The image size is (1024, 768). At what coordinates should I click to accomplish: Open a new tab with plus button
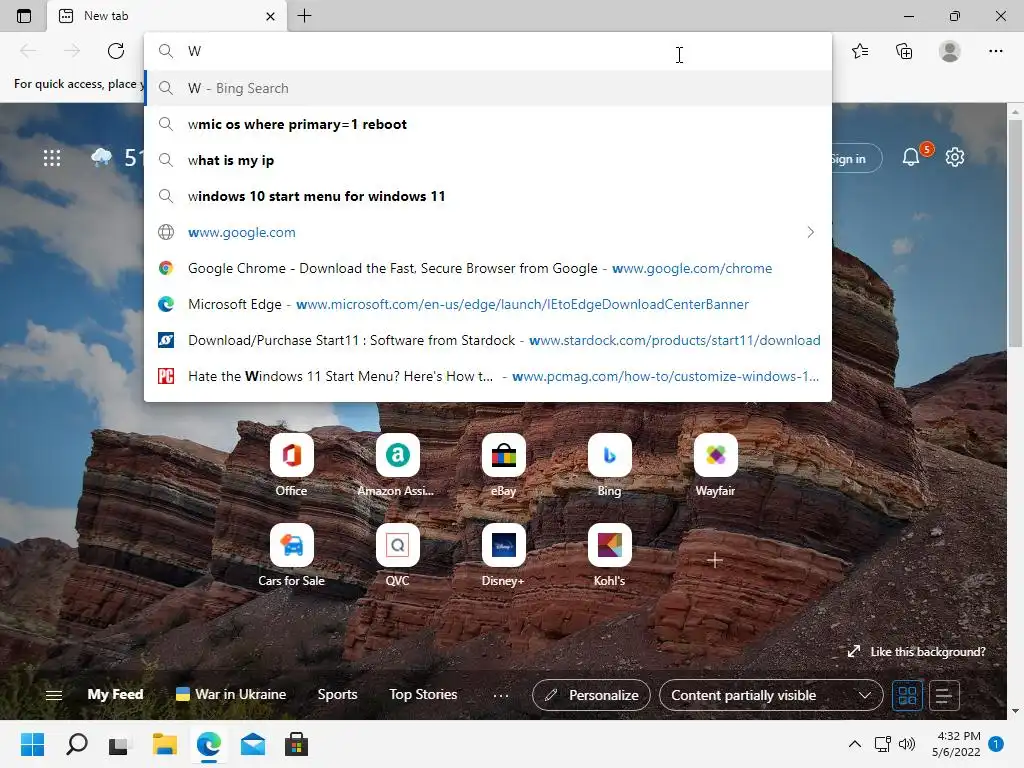click(304, 16)
